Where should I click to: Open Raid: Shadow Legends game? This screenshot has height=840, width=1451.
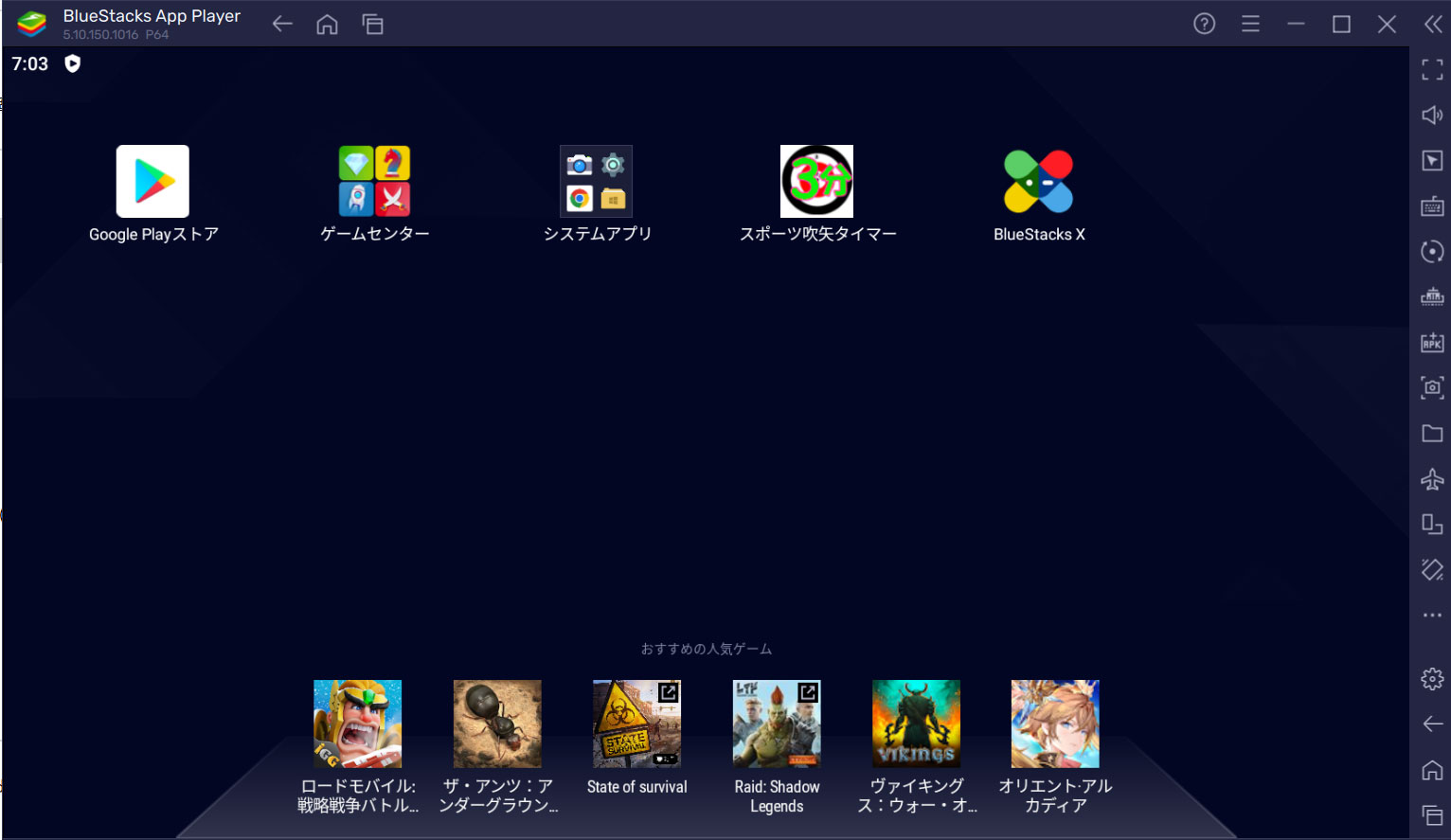pyautogui.click(x=777, y=724)
